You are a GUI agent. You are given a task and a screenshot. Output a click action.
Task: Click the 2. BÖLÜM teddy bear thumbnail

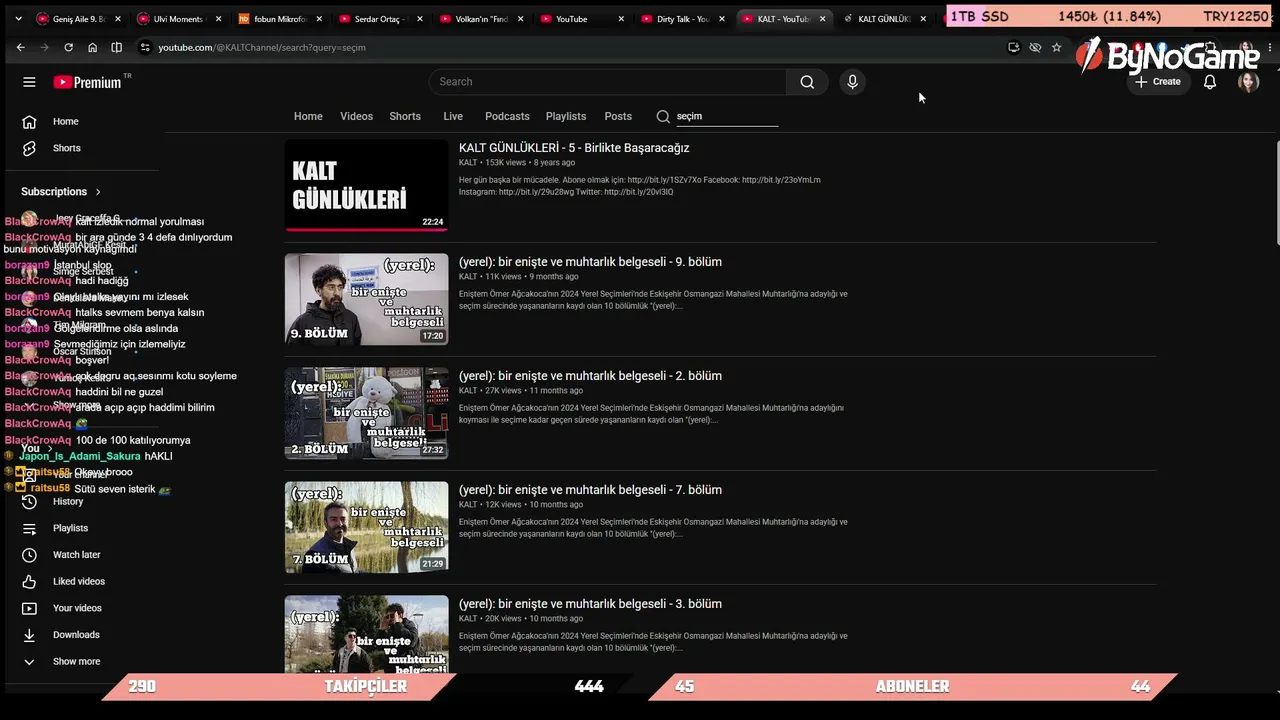click(x=366, y=413)
